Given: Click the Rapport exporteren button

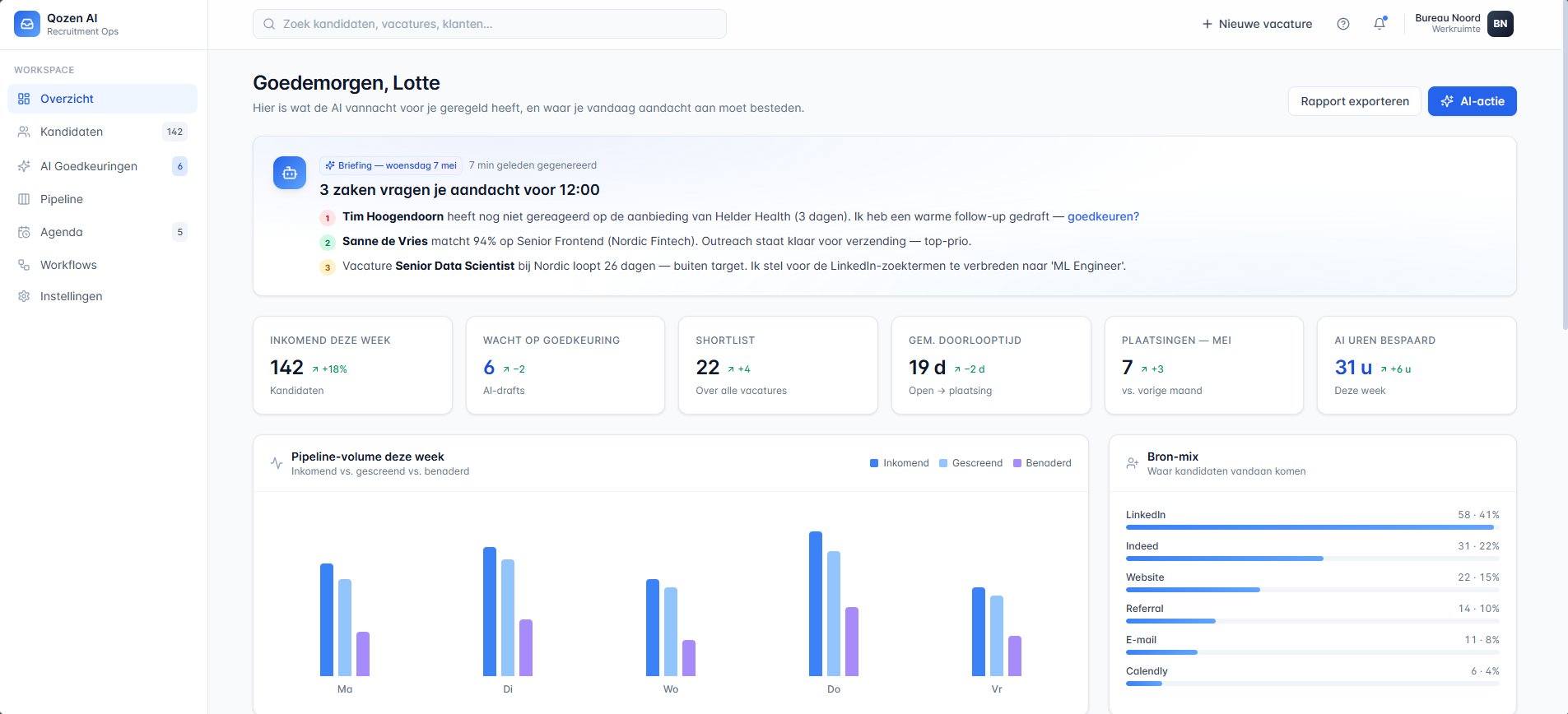Looking at the screenshot, I should click(1355, 101).
